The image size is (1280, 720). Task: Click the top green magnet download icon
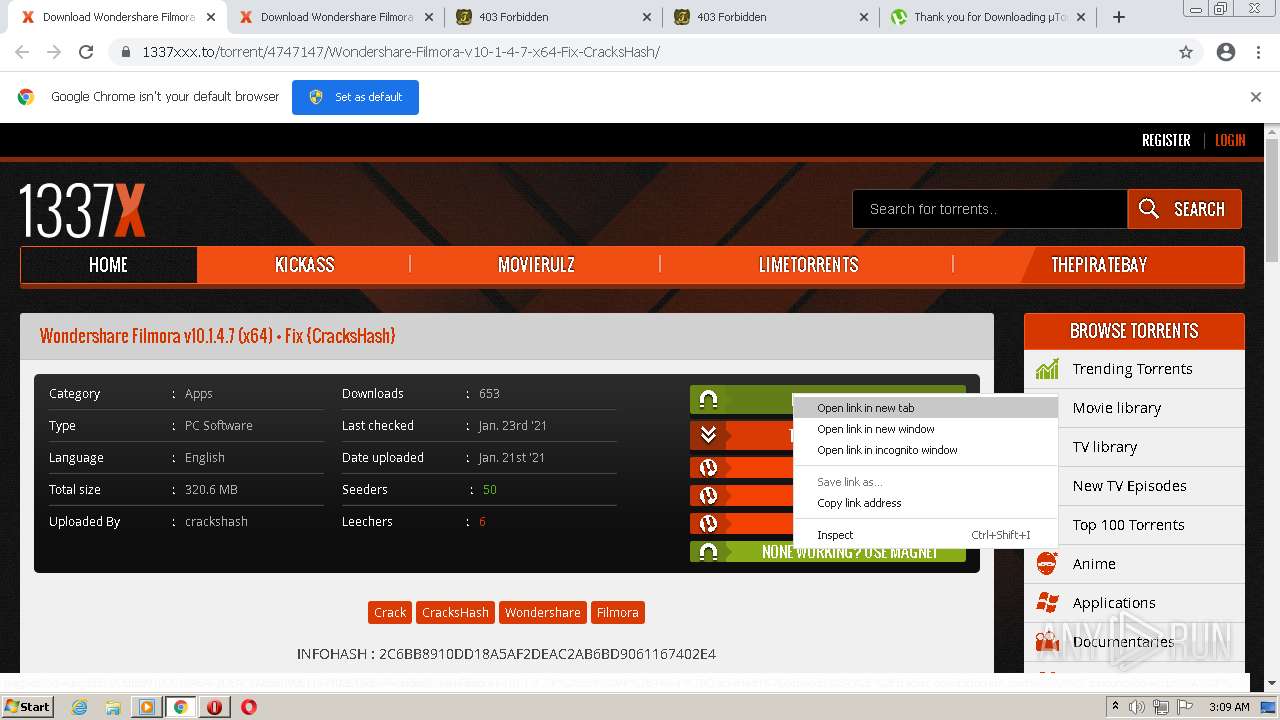pyautogui.click(x=709, y=400)
